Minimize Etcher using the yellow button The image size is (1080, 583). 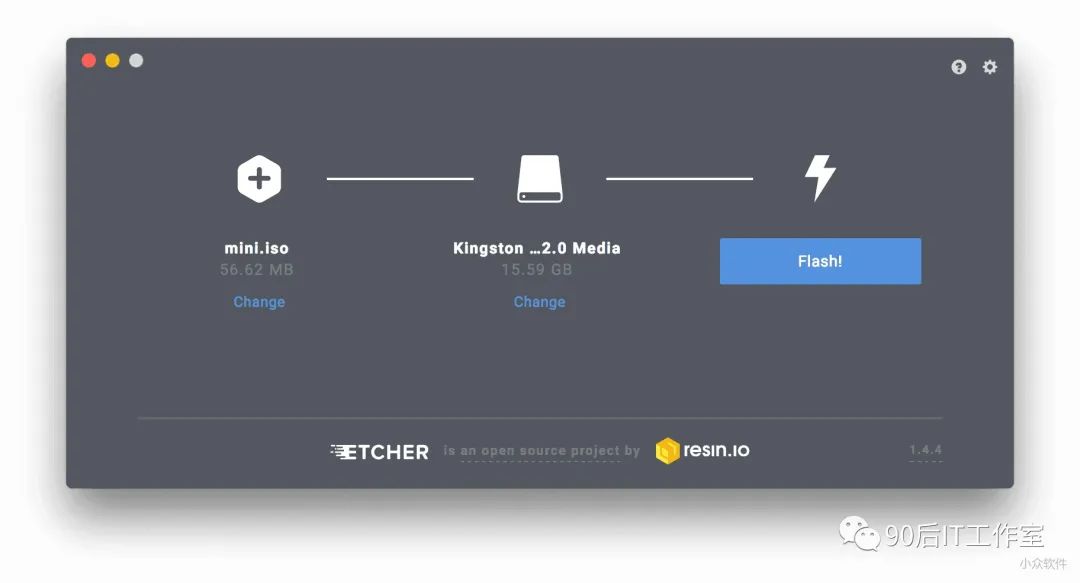click(x=112, y=61)
